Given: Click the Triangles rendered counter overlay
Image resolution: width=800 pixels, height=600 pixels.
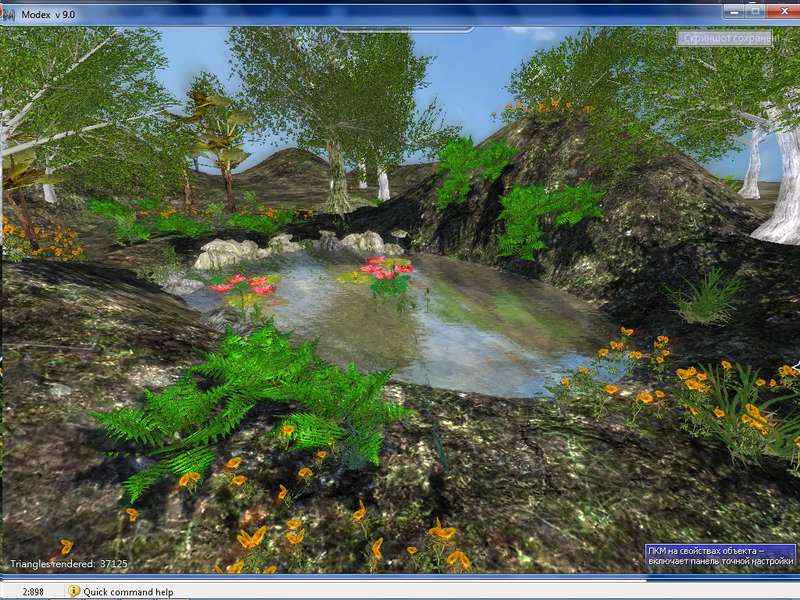Looking at the screenshot, I should click(69, 564).
